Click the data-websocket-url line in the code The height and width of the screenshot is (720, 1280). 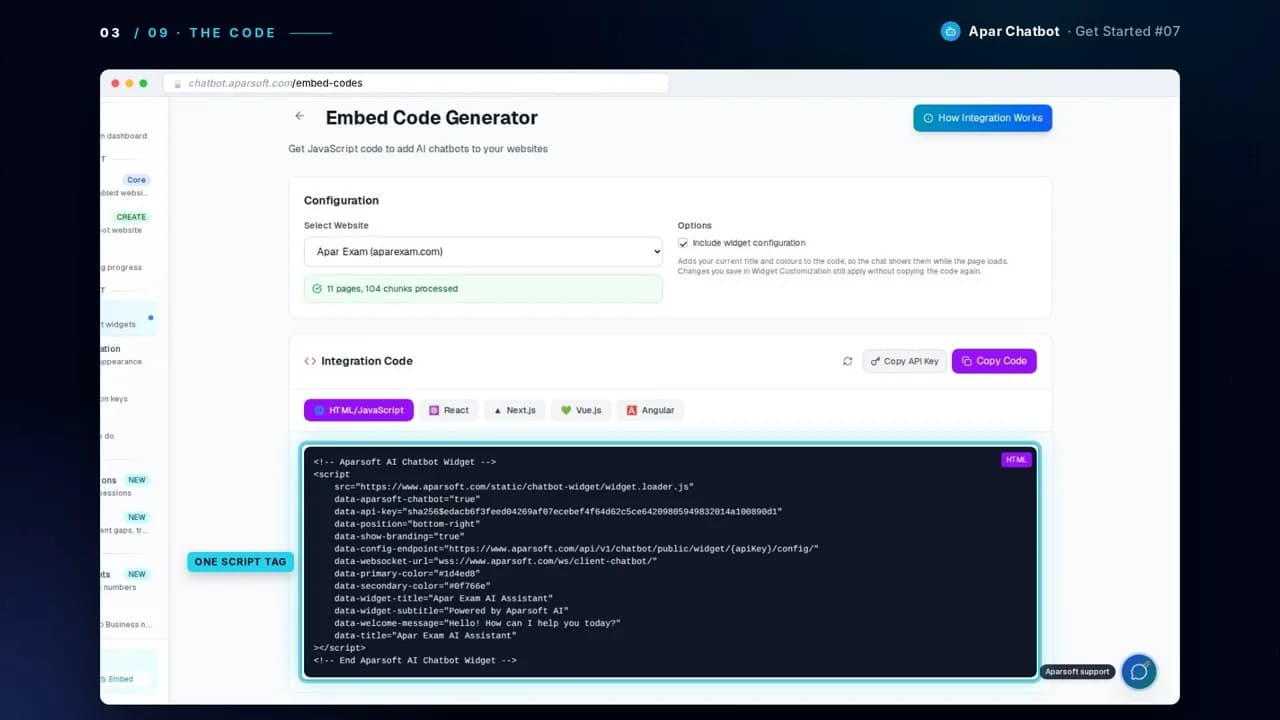tap(496, 561)
